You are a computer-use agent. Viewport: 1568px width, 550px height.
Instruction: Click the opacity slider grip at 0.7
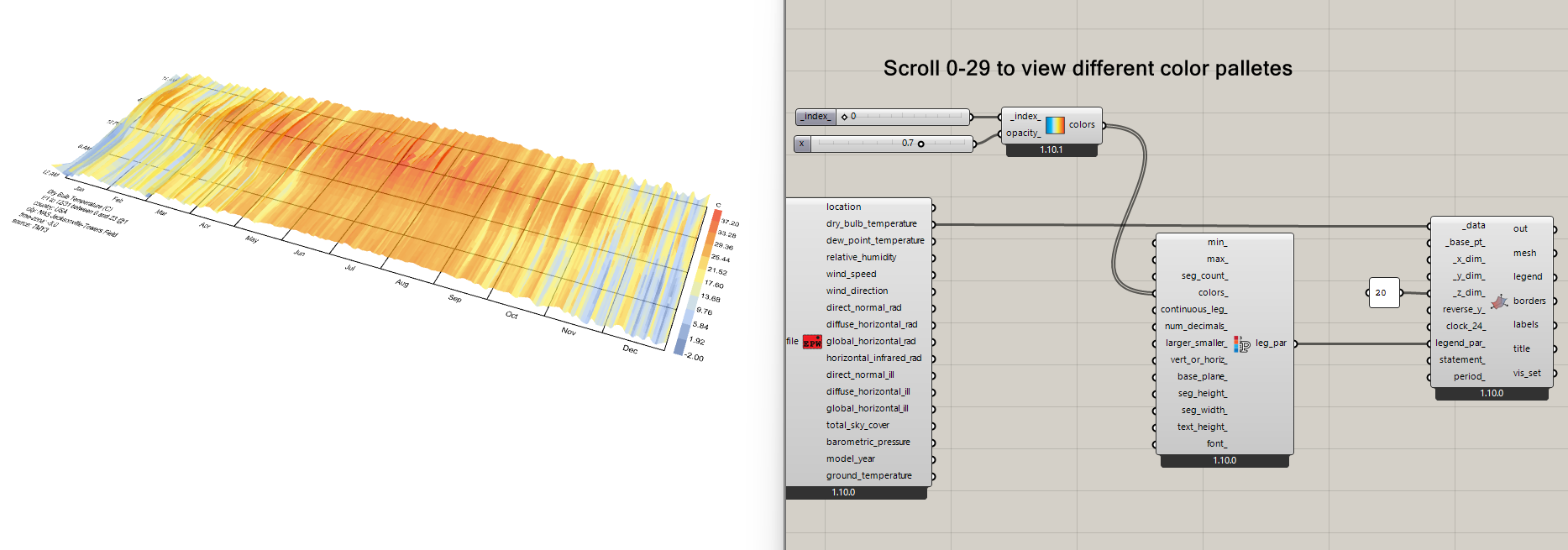tap(920, 144)
